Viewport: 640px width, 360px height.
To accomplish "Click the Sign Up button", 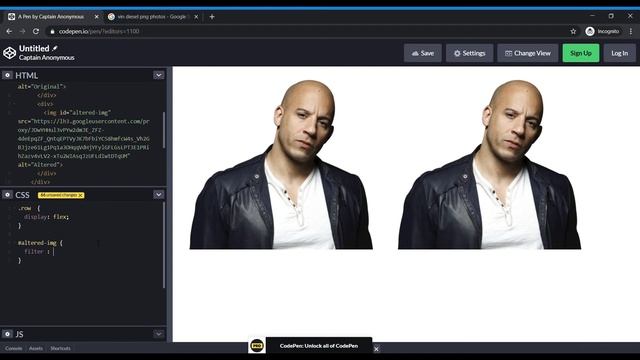I will pos(581,53).
